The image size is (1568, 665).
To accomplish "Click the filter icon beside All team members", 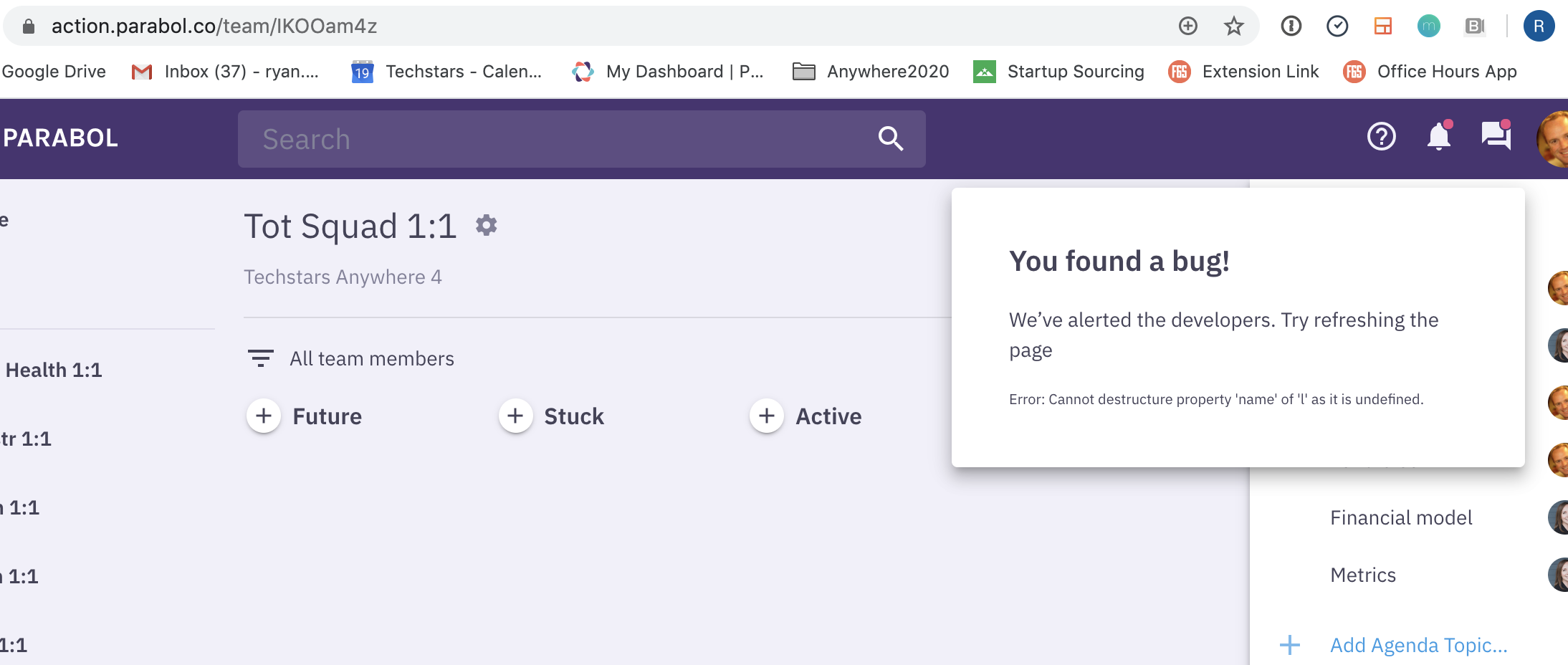I will point(261,358).
